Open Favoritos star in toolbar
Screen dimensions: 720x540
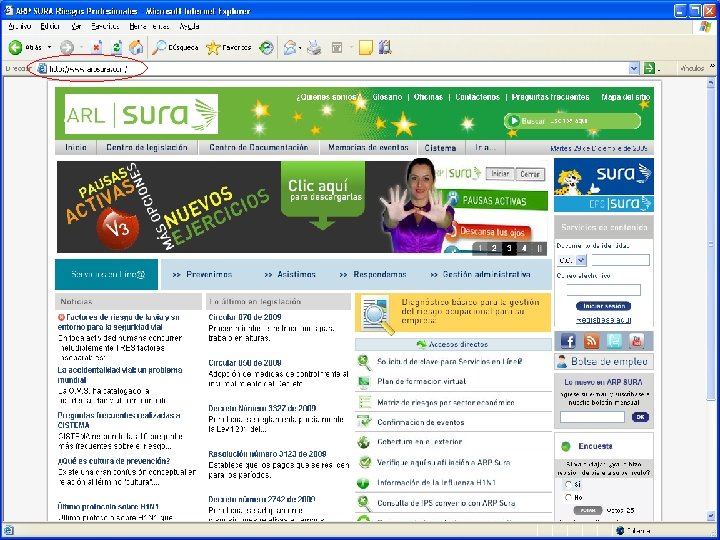(229, 47)
